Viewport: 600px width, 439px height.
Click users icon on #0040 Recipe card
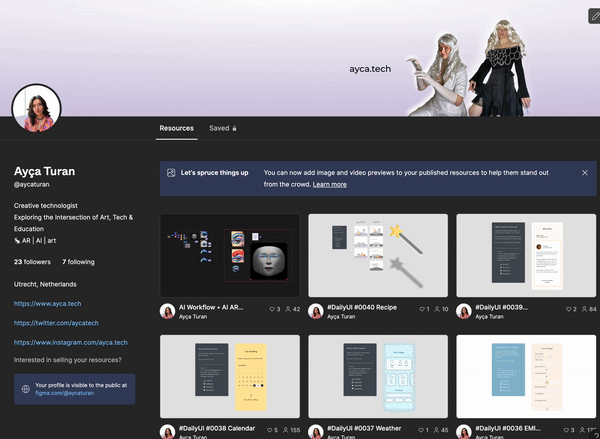click(437, 309)
